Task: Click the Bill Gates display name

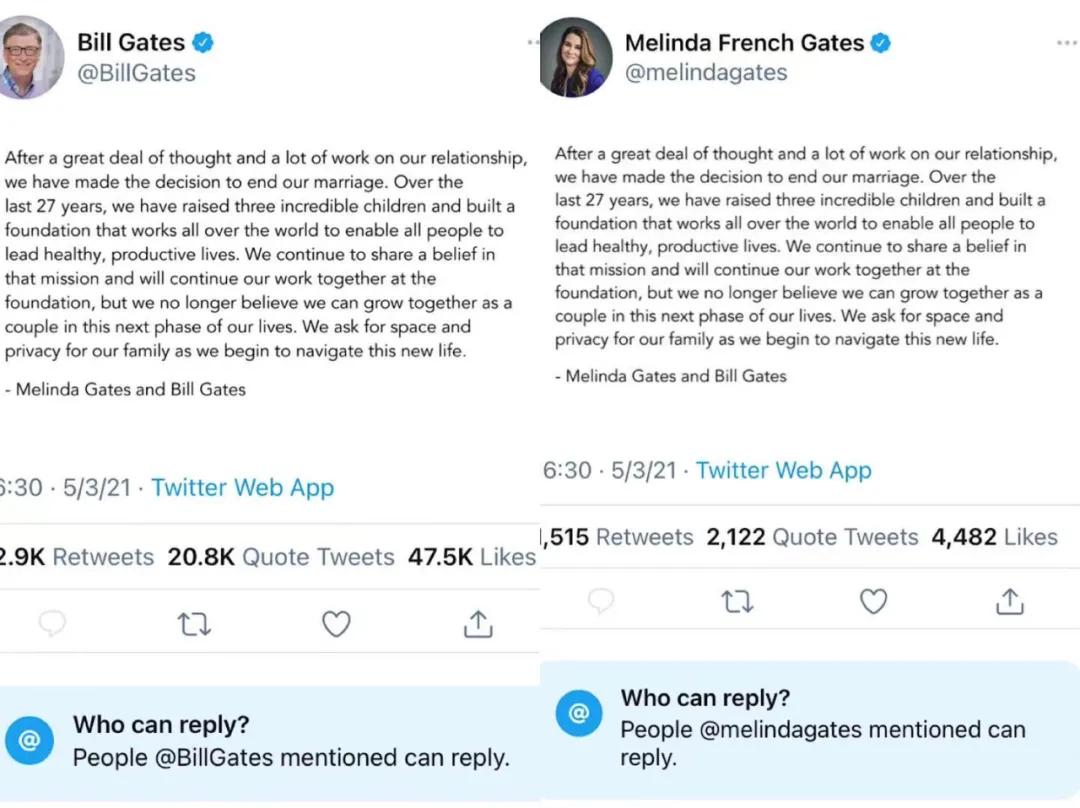Action: [131, 43]
